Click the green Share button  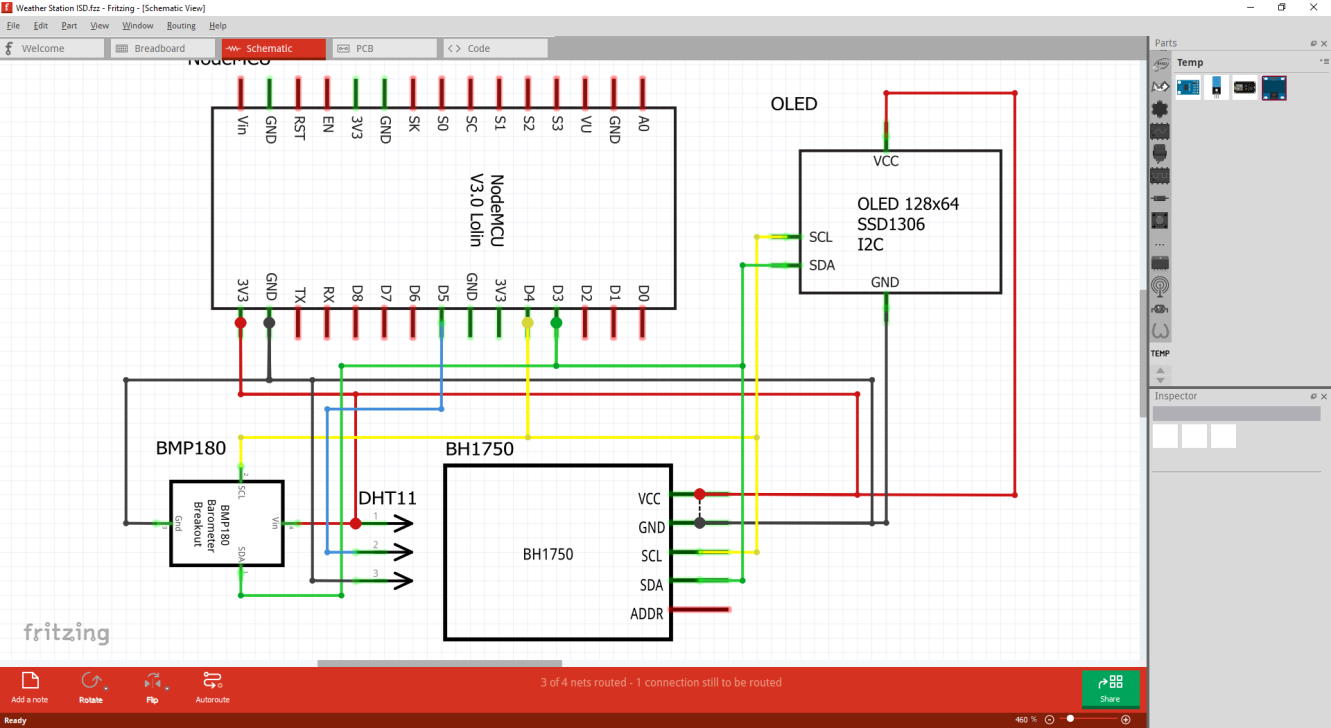pyautogui.click(x=1110, y=689)
